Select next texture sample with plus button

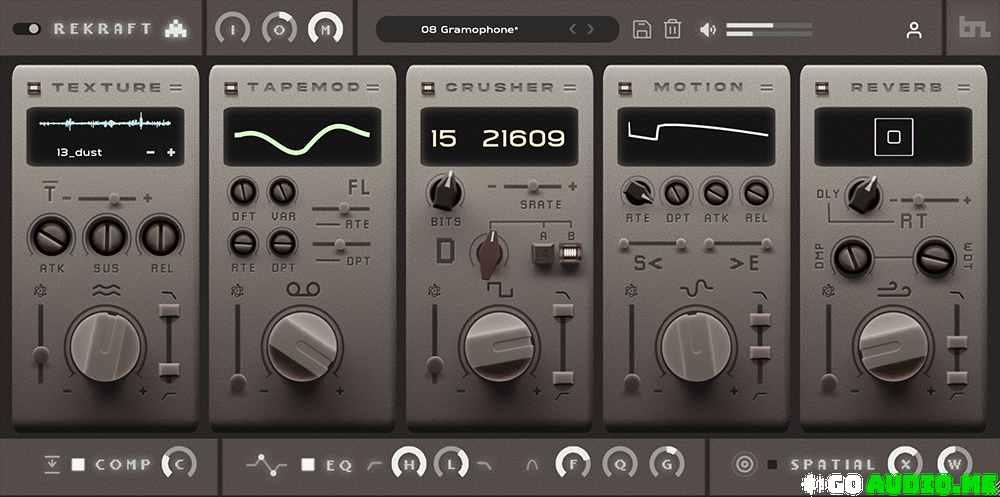coord(171,152)
